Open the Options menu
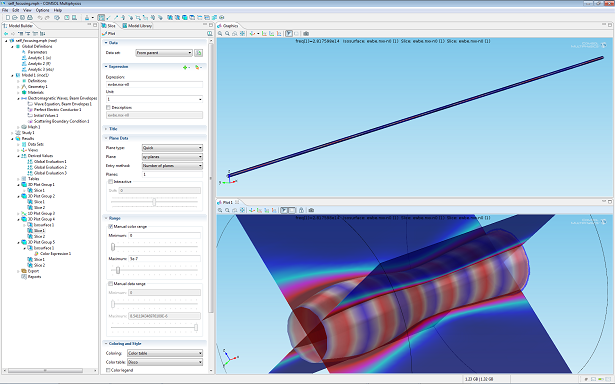 (x=42, y=10)
